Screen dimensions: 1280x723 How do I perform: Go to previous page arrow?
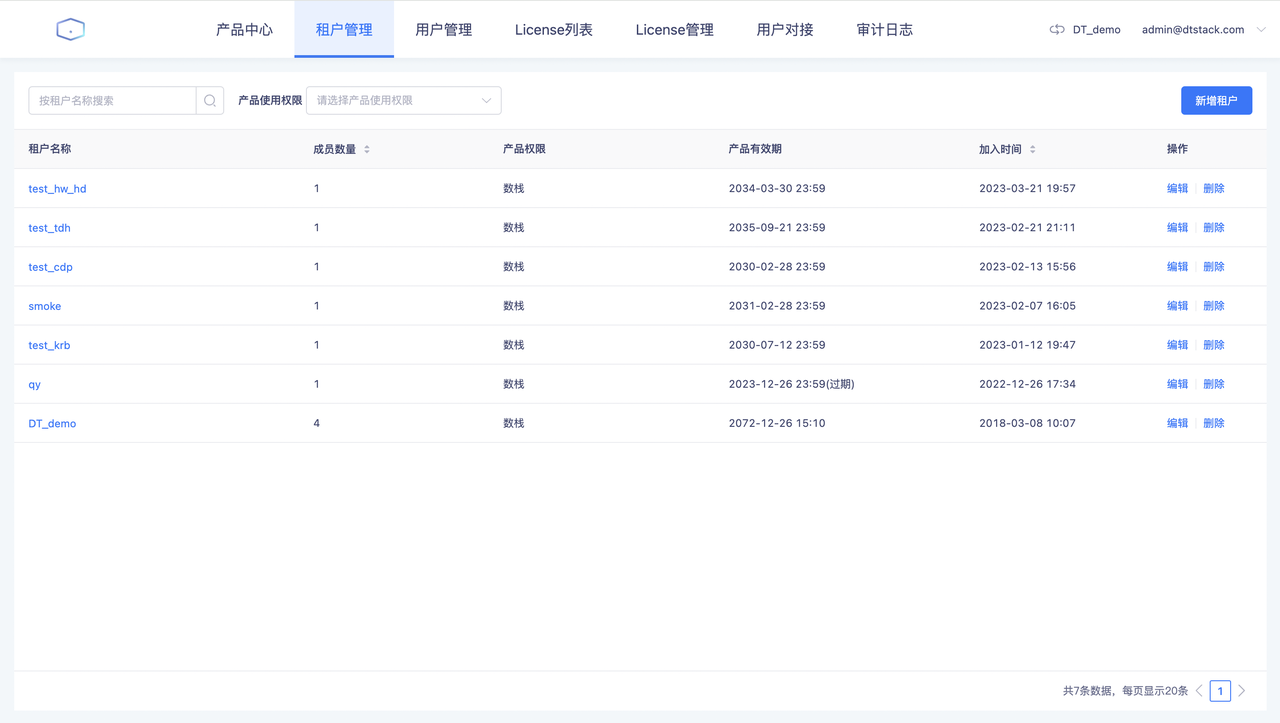coord(1200,691)
